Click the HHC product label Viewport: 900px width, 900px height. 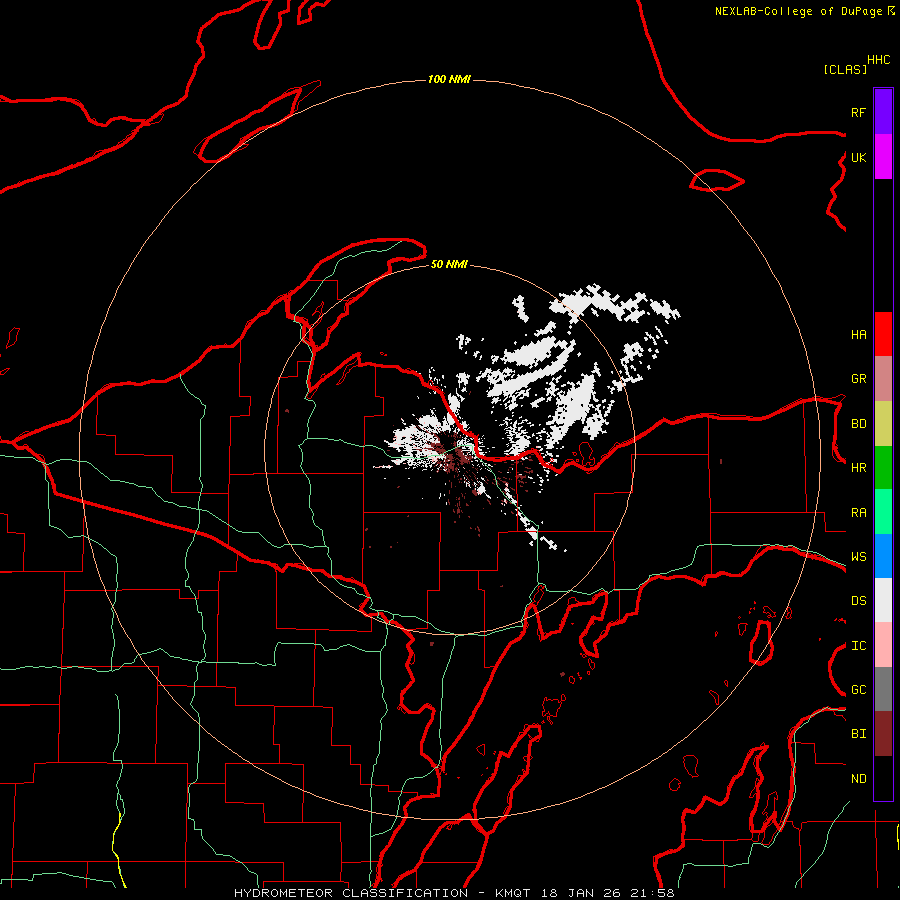coord(878,60)
